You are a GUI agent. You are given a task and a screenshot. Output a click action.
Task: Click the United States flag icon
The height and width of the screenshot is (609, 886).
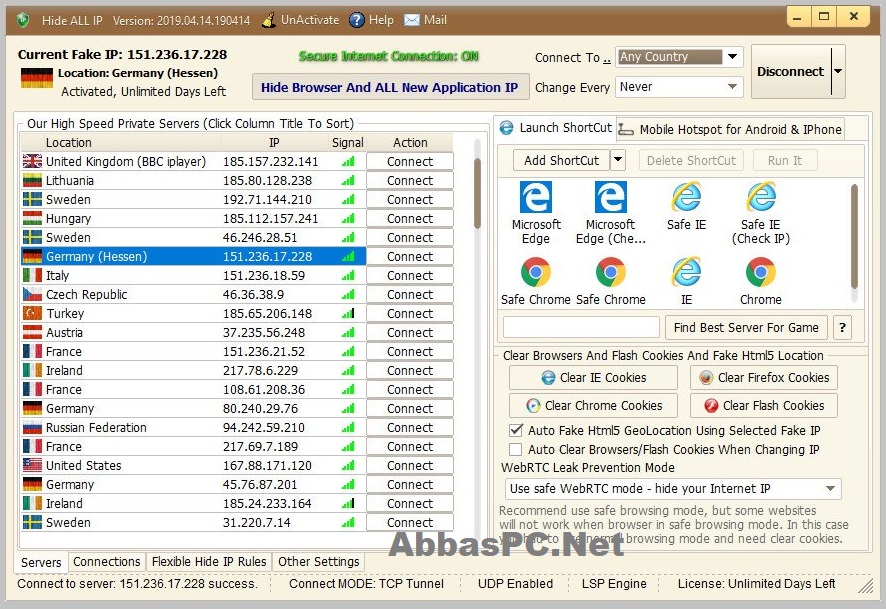pos(32,466)
